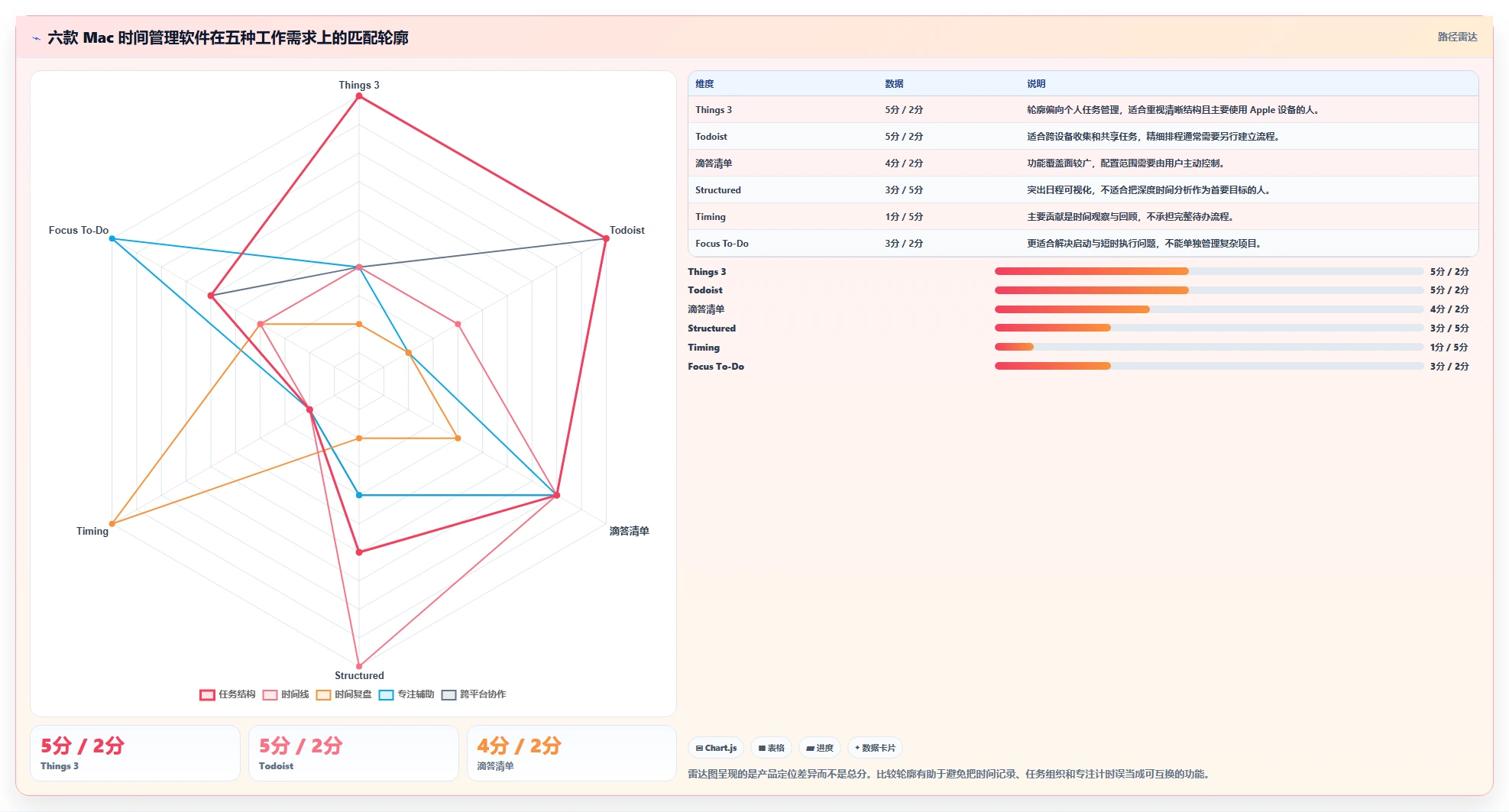The image size is (1509, 812).
Task: Open the 5分 / 2分 Todoist data card
Action: click(354, 753)
